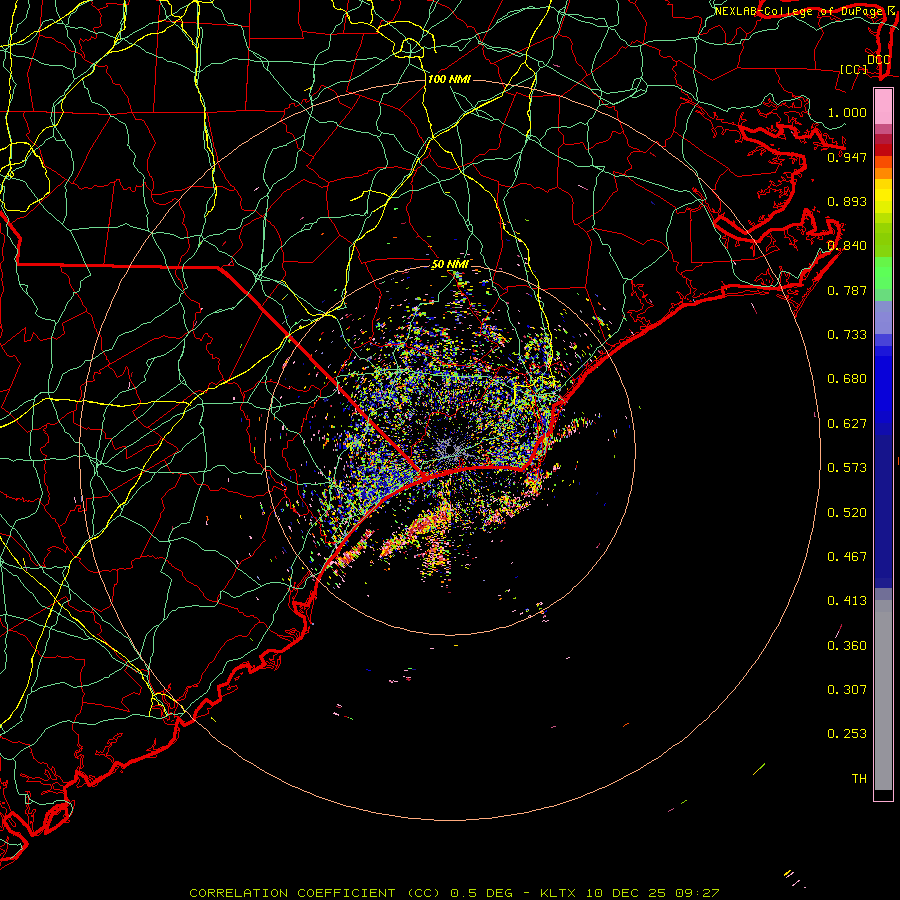Click the 0.627 legend value

tap(847, 424)
